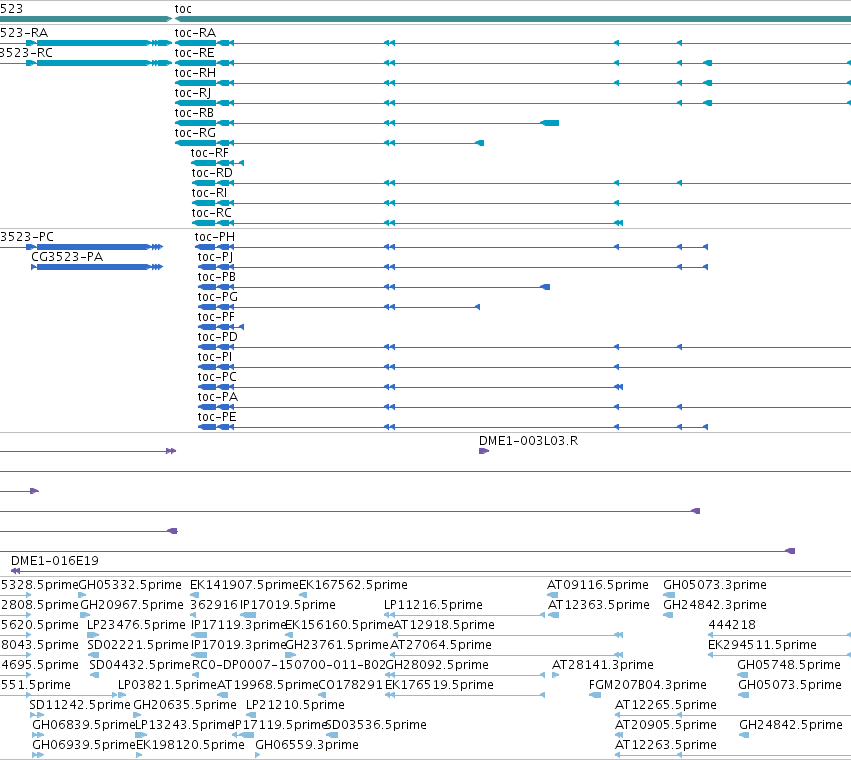Select the toc-RE transcript label
This screenshot has height=760, width=851.
[194, 53]
